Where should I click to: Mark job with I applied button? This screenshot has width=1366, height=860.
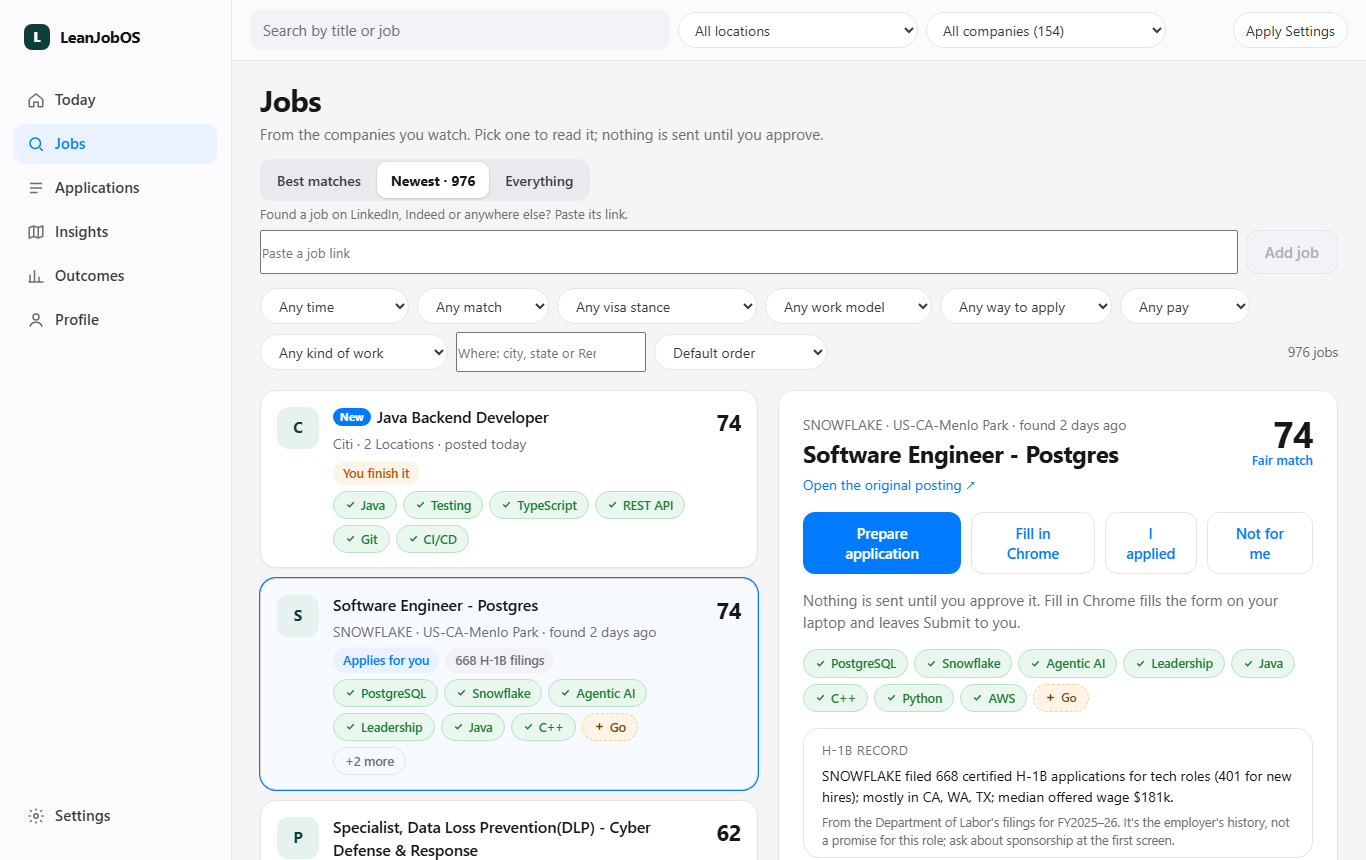tap(1151, 543)
